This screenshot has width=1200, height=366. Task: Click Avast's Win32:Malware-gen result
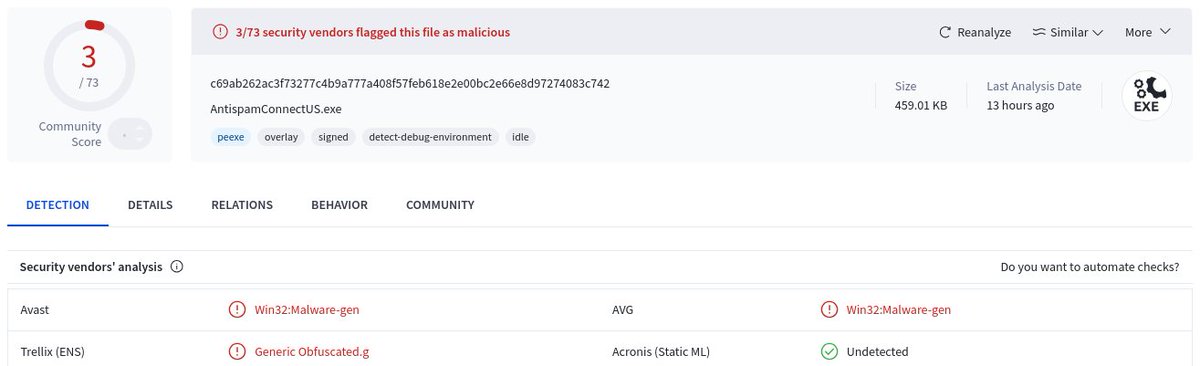(x=307, y=309)
